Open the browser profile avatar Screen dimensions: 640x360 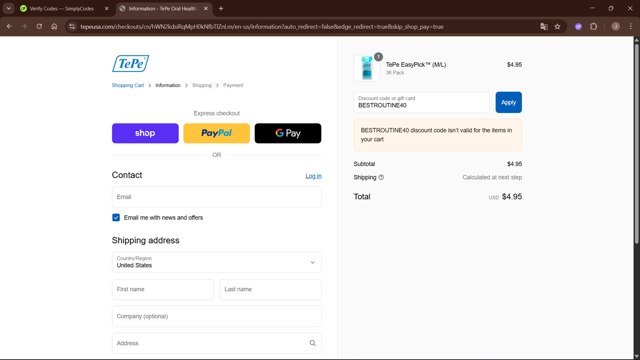click(x=616, y=27)
